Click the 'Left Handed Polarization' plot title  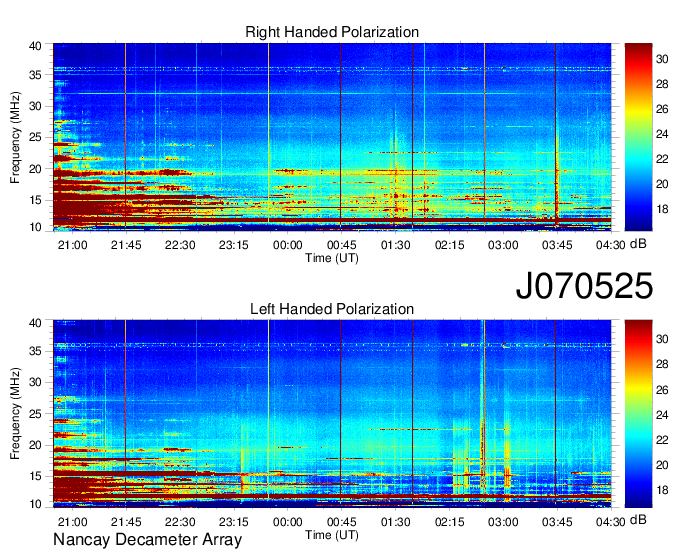point(332,309)
